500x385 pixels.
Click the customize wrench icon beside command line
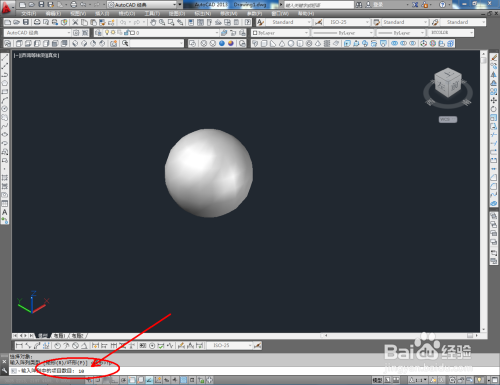point(4,370)
